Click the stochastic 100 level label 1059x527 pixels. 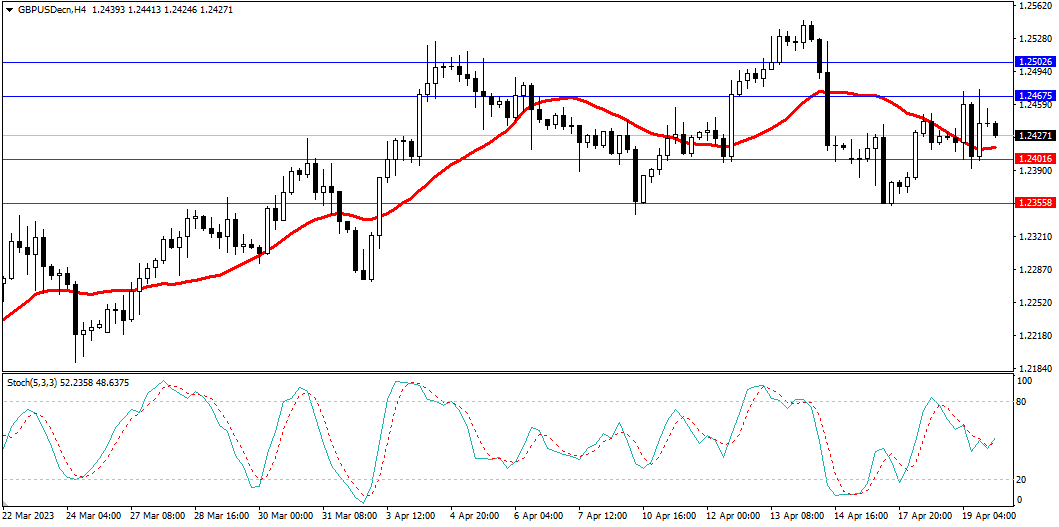[1025, 381]
